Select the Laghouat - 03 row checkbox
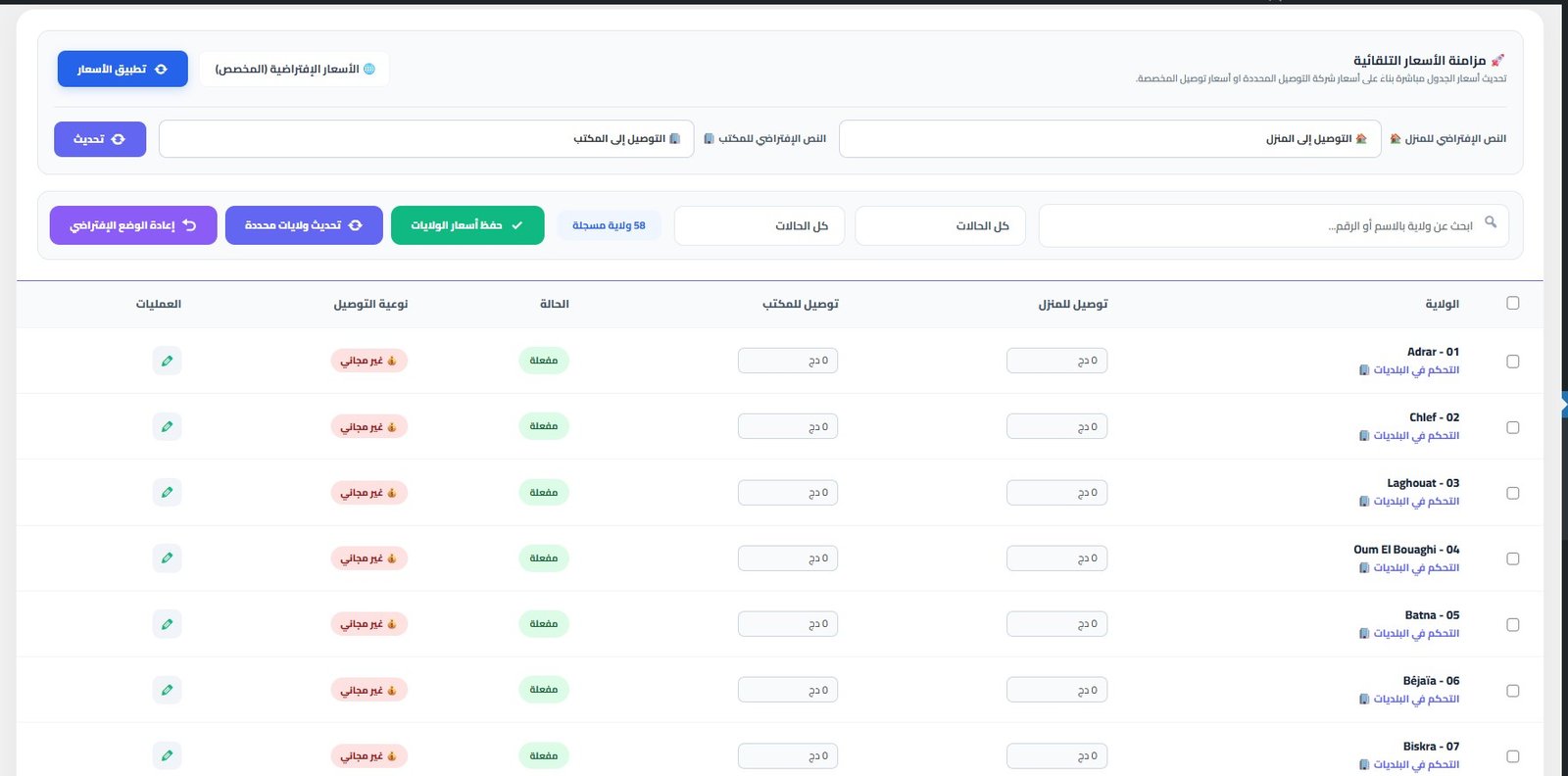Screen dimensions: 1568x776 click(x=1512, y=493)
